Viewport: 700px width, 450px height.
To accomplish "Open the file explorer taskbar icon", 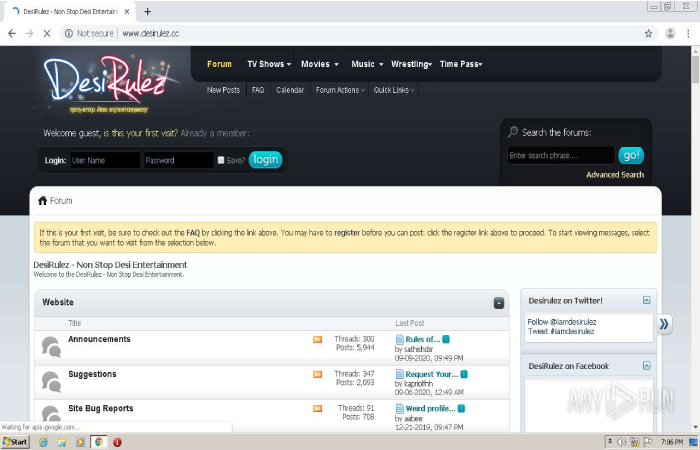I will [x=62, y=442].
